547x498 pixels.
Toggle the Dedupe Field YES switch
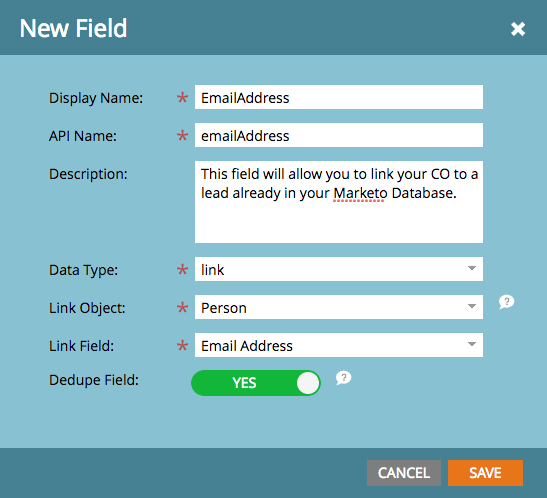coord(256,383)
